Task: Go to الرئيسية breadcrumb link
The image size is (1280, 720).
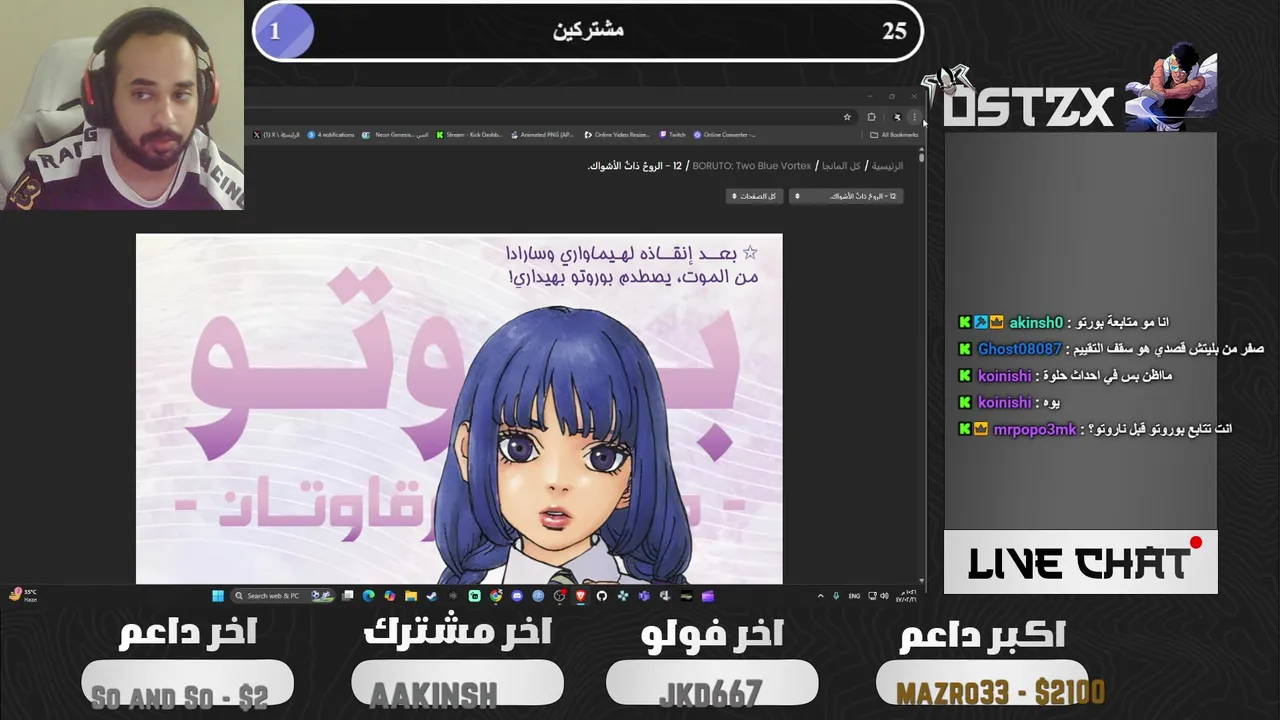Action: point(887,166)
